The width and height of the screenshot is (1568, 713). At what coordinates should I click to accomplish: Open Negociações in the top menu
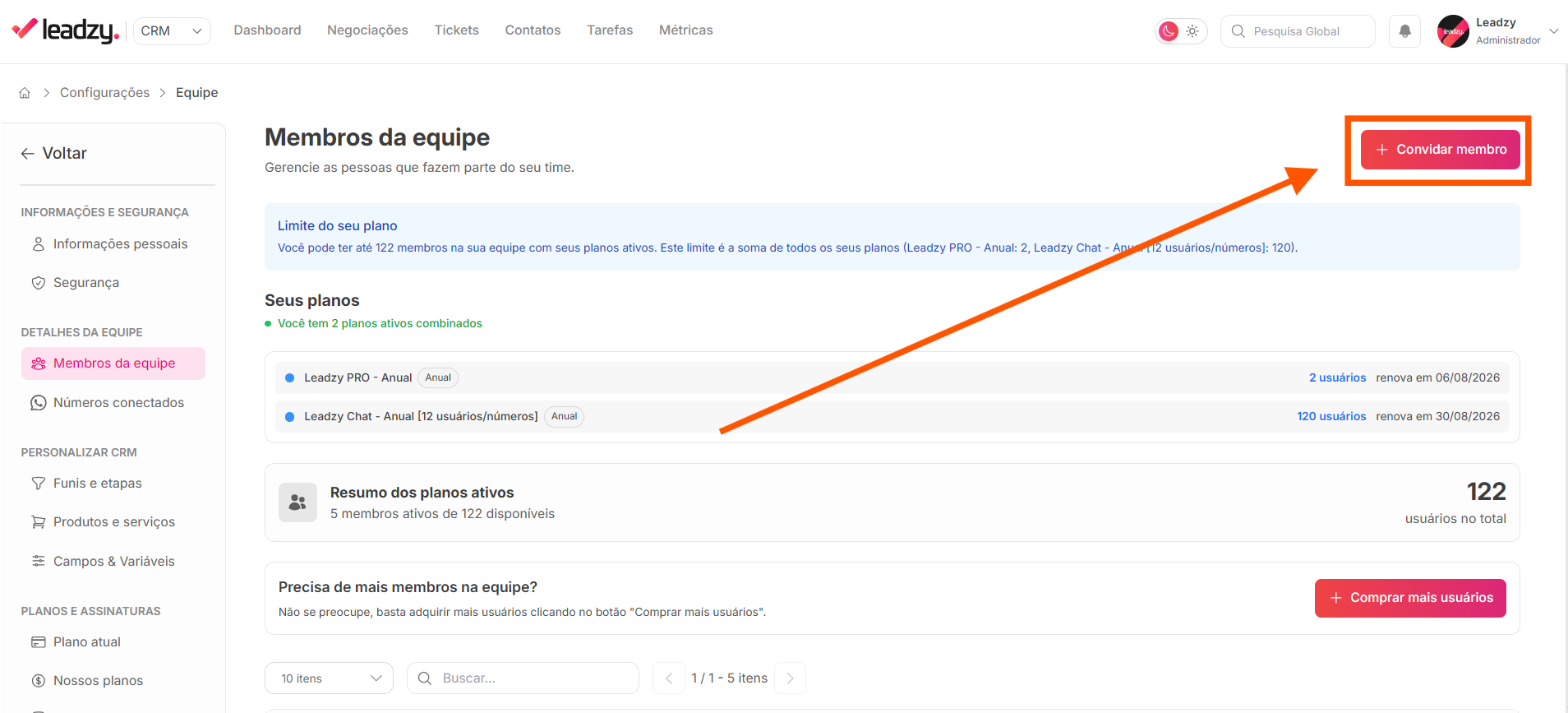[x=367, y=30]
